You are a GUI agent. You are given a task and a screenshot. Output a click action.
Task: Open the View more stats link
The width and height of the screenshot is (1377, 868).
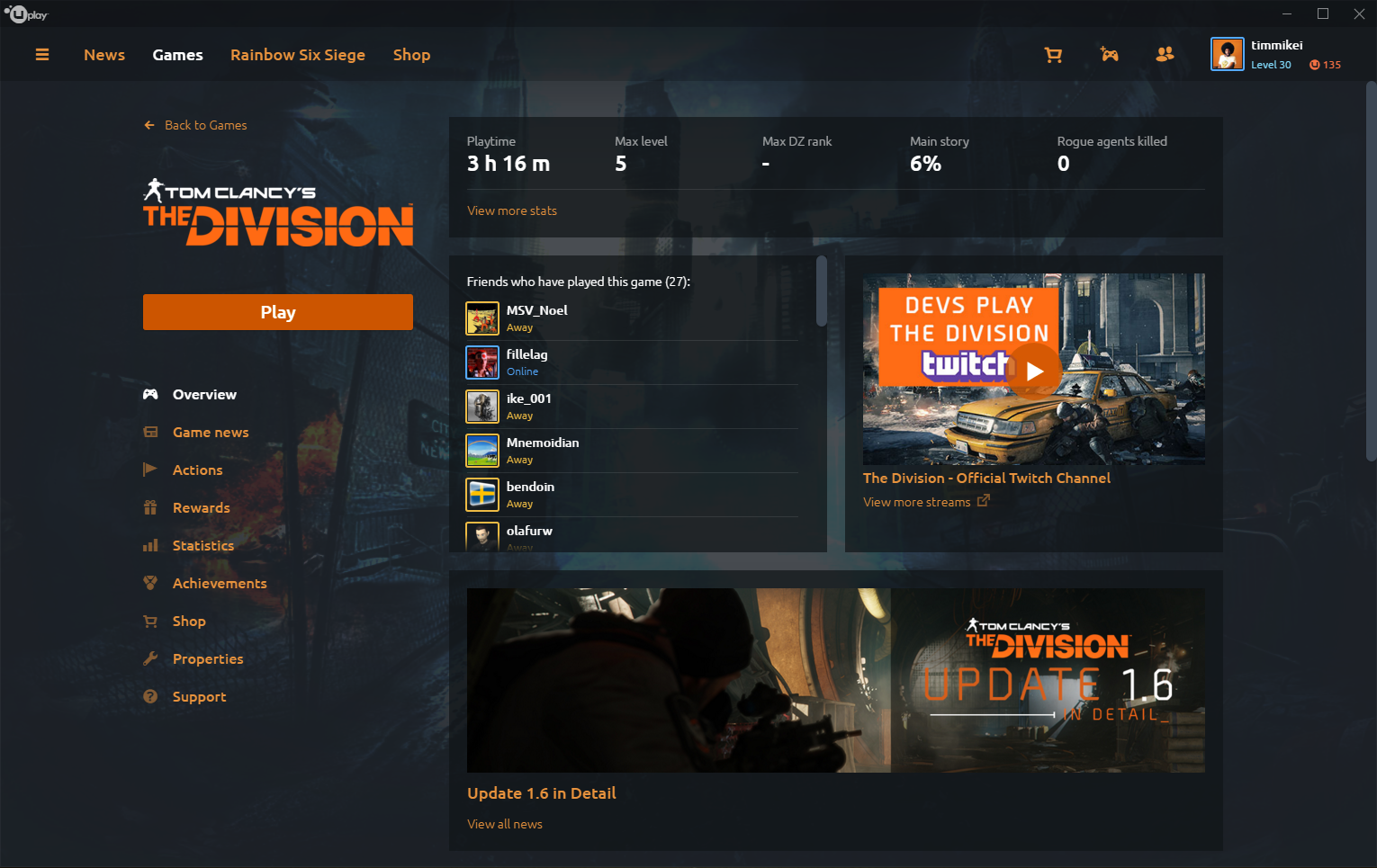[x=511, y=210]
